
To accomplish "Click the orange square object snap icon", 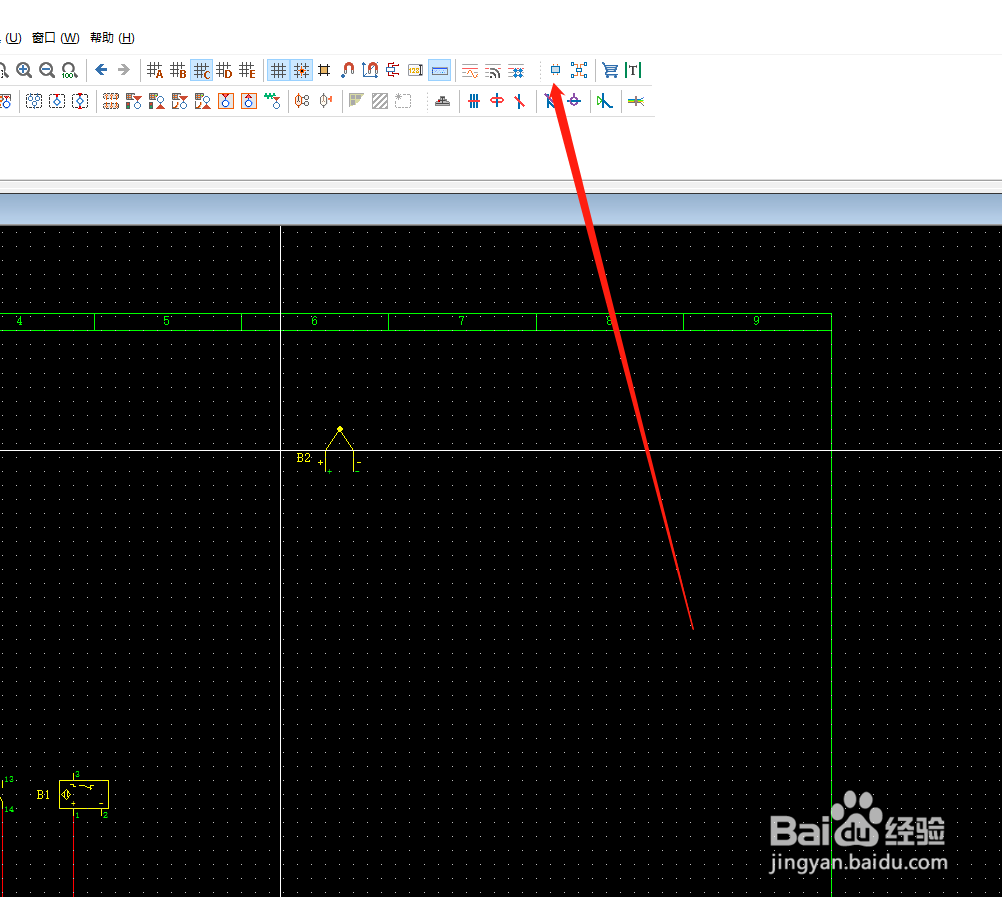I will click(324, 70).
